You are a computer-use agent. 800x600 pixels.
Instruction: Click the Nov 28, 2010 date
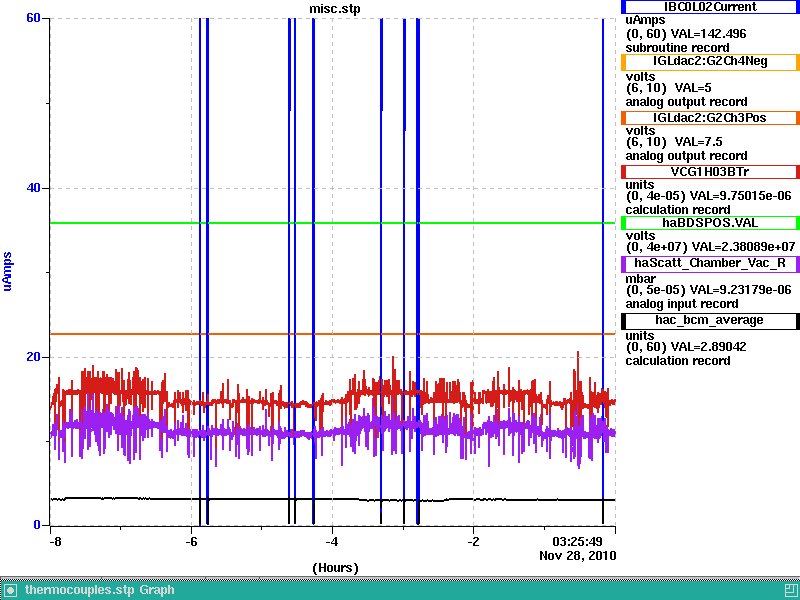578,556
